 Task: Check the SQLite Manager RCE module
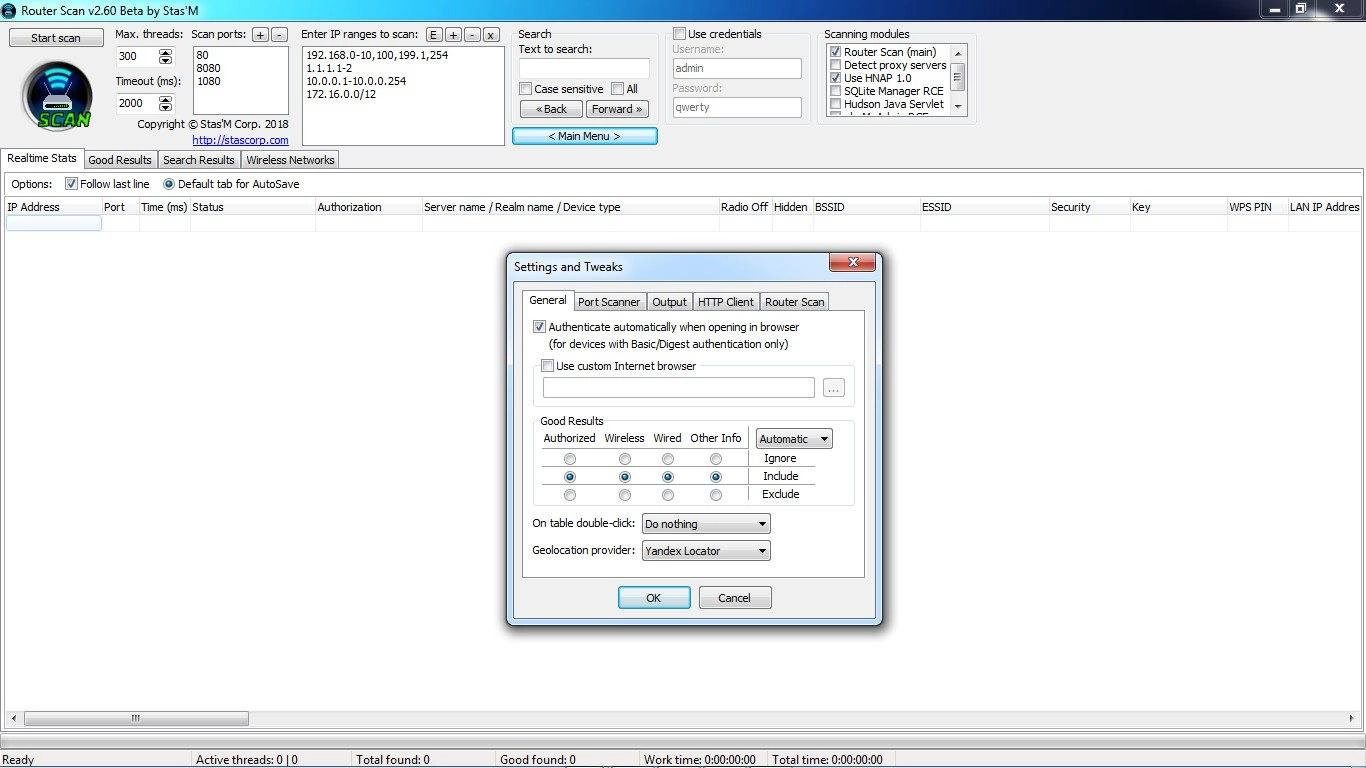coord(835,91)
